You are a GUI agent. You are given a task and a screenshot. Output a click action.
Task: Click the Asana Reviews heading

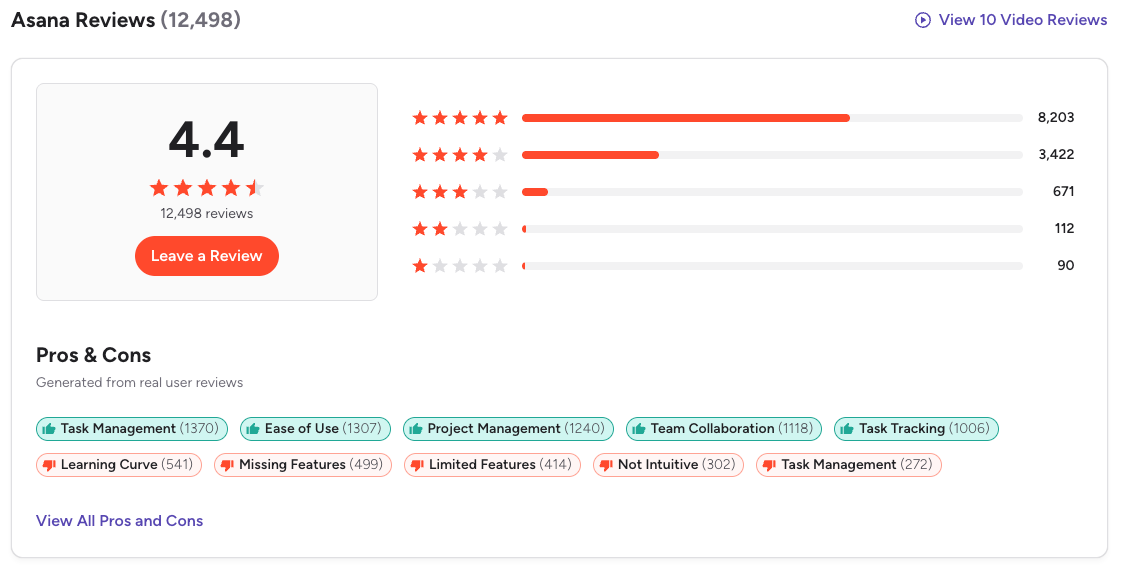(x=125, y=20)
